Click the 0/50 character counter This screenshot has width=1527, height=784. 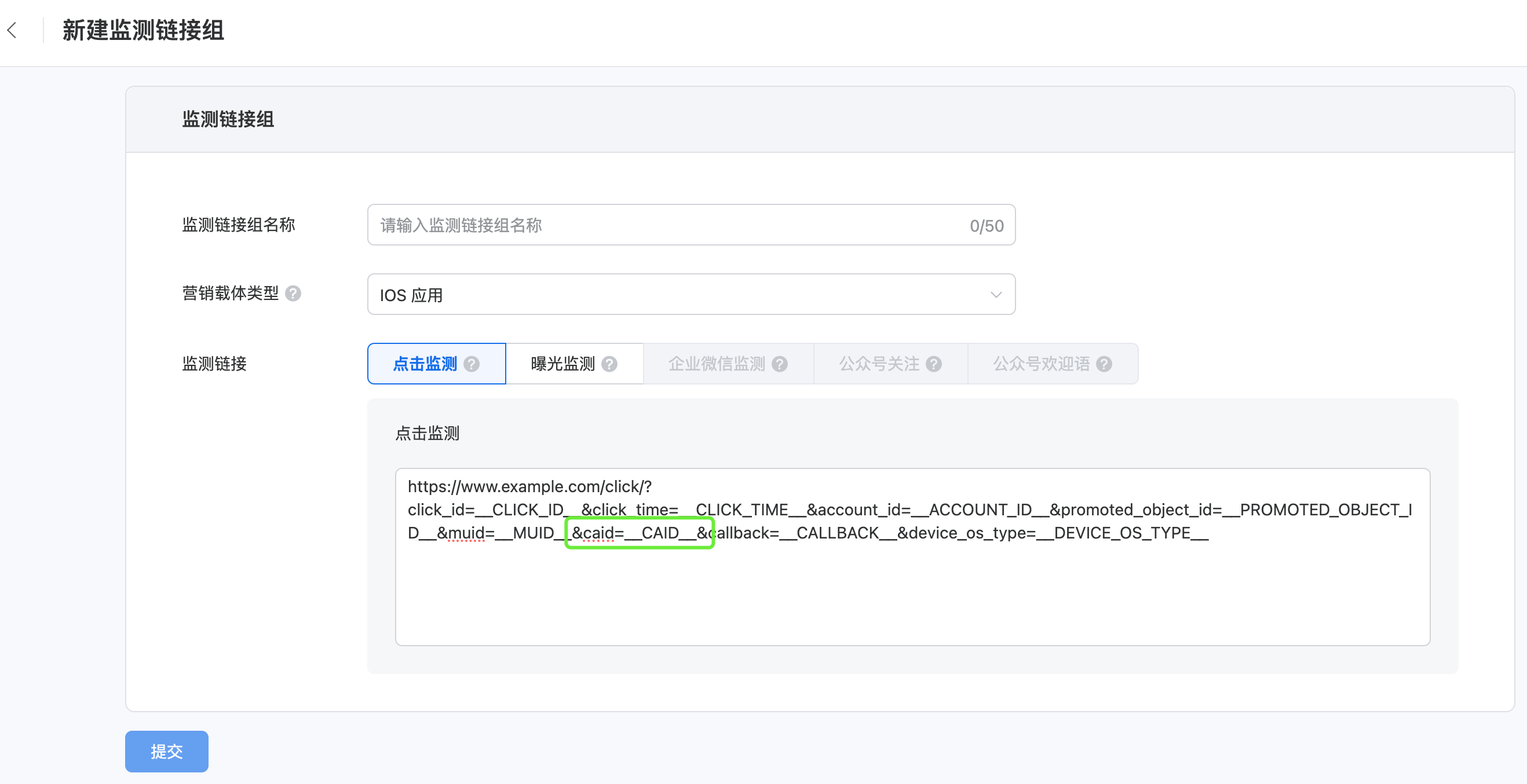(x=987, y=226)
